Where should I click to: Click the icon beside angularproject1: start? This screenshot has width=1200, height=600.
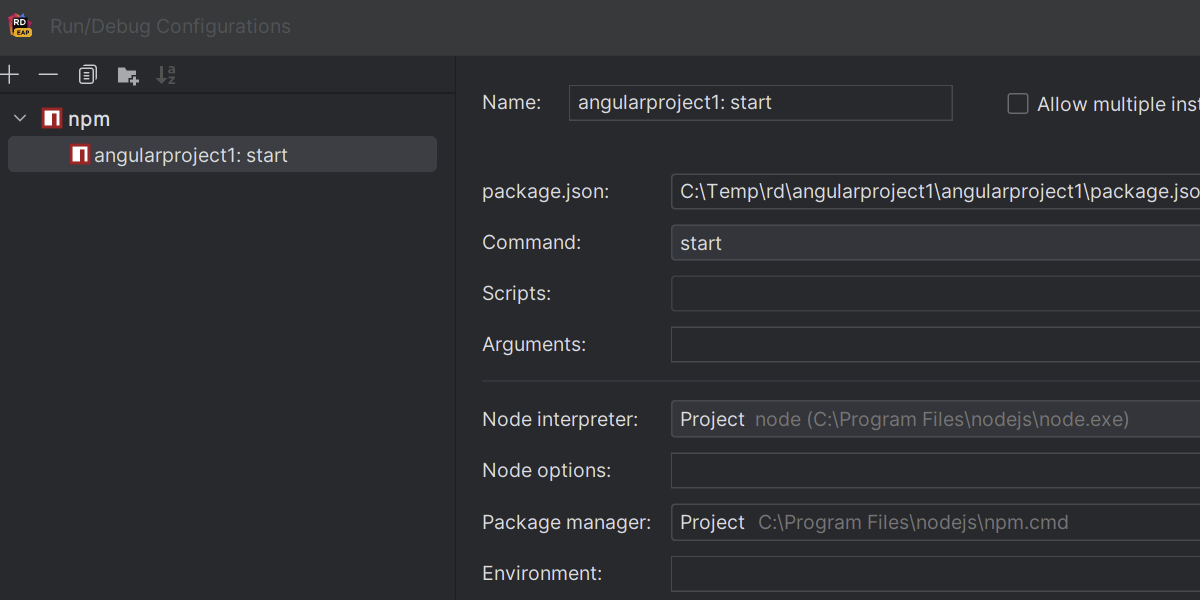(x=80, y=155)
